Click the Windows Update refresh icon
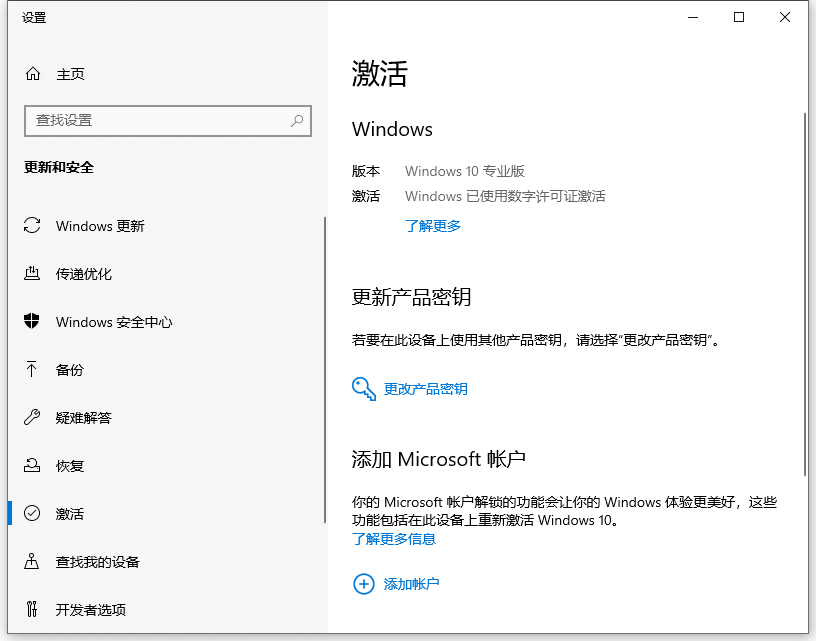The image size is (816, 641). tap(32, 225)
